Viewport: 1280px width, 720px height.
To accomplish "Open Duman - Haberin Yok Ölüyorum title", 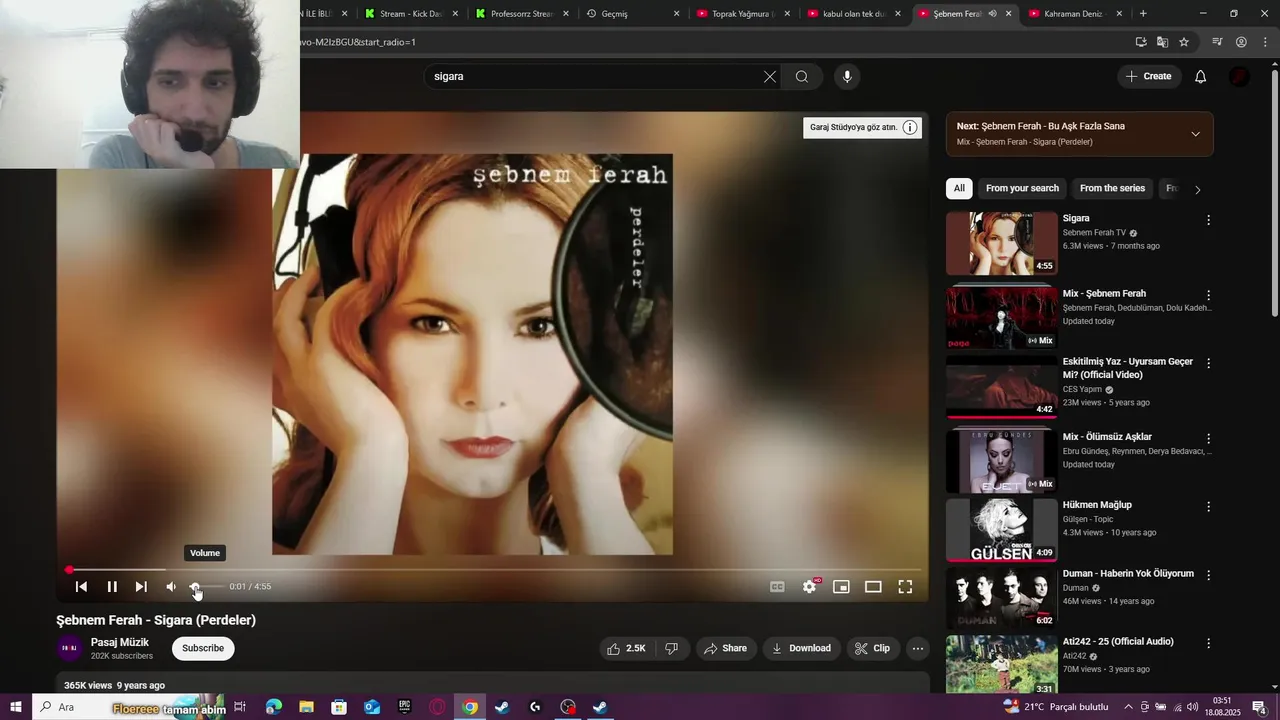I will coord(1128,574).
